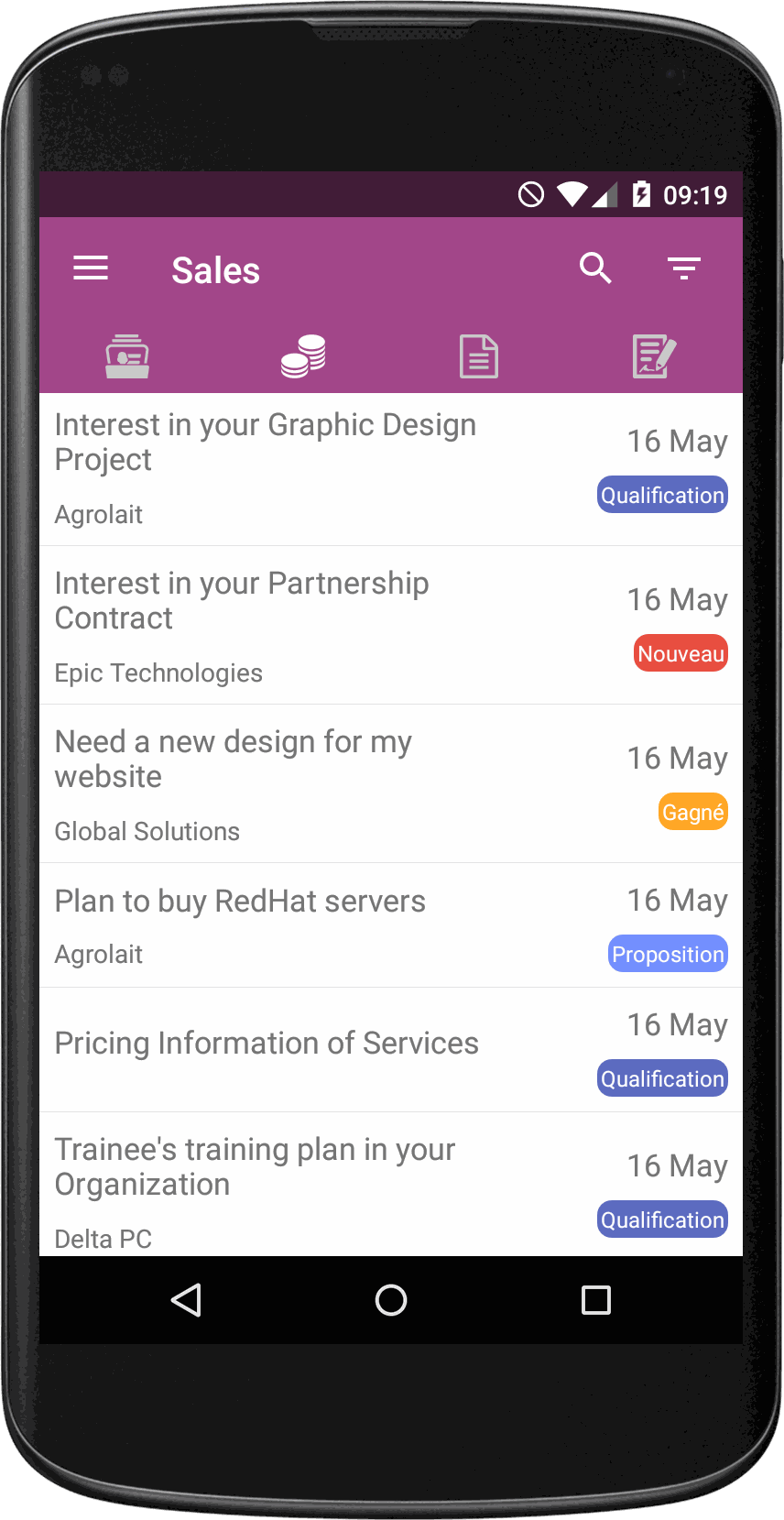Tap the Android back button
This screenshot has width=784, height=1520.
pyautogui.click(x=187, y=1300)
